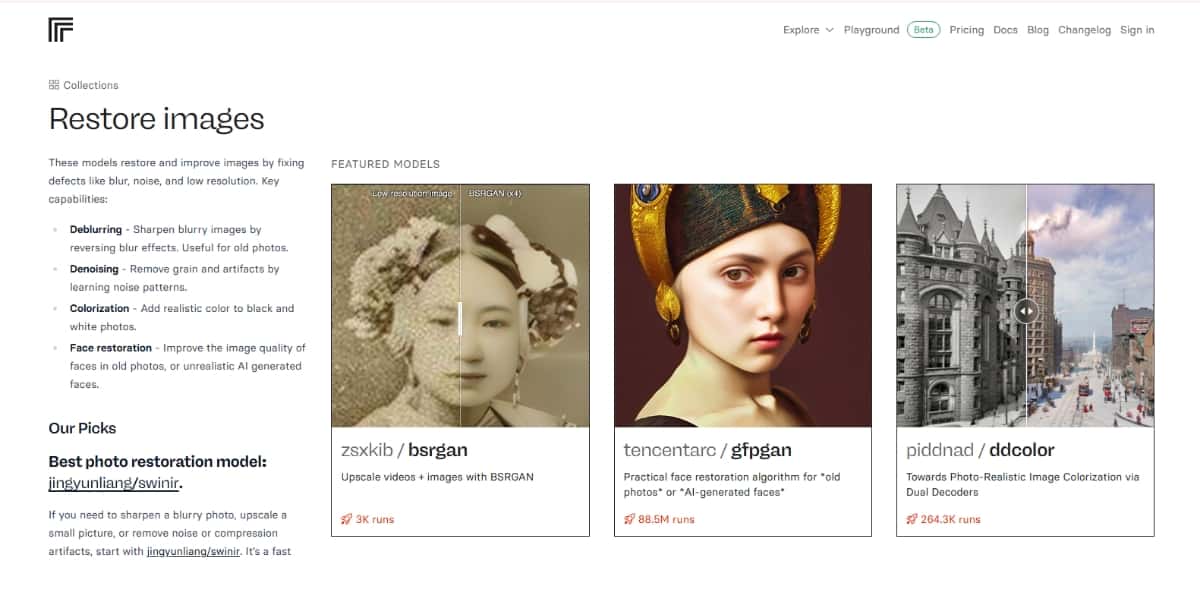This screenshot has width=1200, height=610.
Task: Go to the Pricing page
Action: 967,30
